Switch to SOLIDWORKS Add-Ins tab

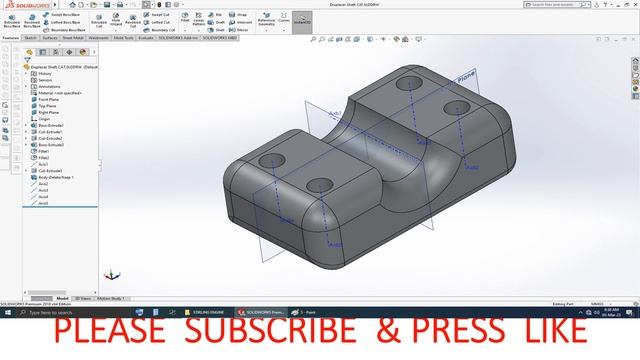178,38
